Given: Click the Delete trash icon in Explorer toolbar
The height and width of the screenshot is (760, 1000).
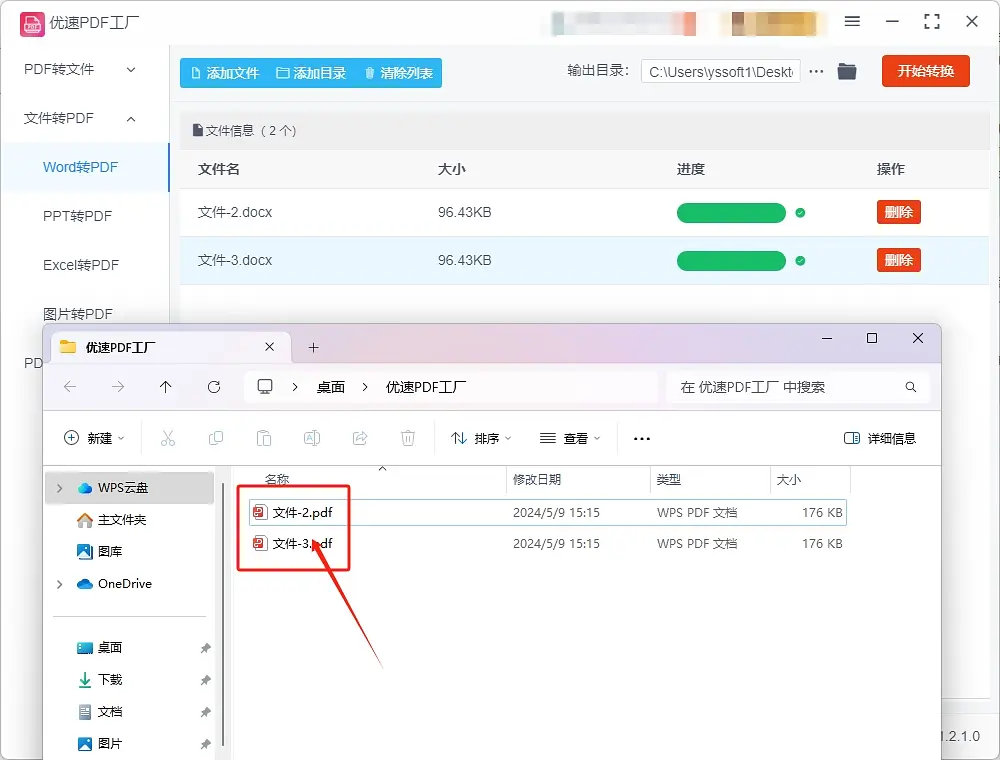Looking at the screenshot, I should coord(408,439).
